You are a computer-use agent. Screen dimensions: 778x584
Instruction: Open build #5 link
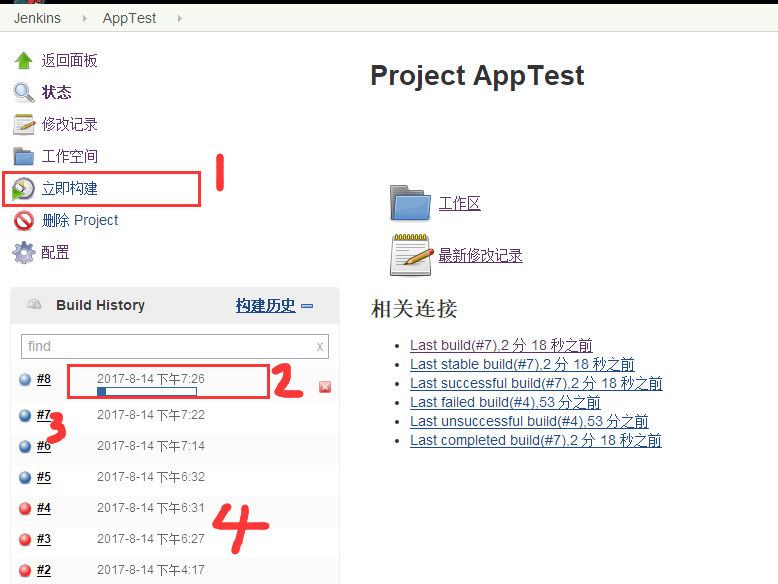(44, 477)
